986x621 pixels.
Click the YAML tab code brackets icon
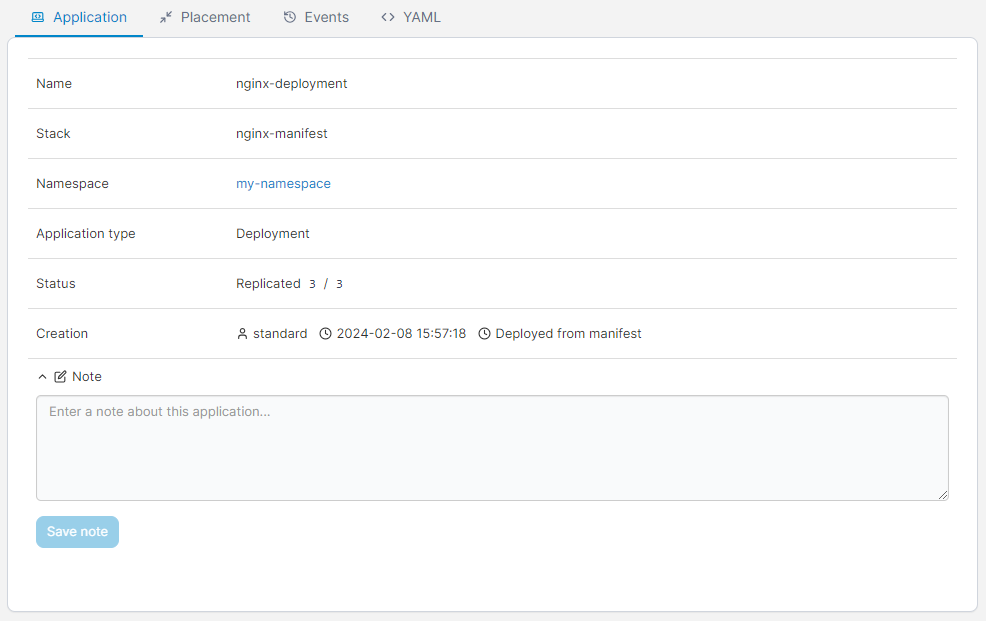point(388,17)
